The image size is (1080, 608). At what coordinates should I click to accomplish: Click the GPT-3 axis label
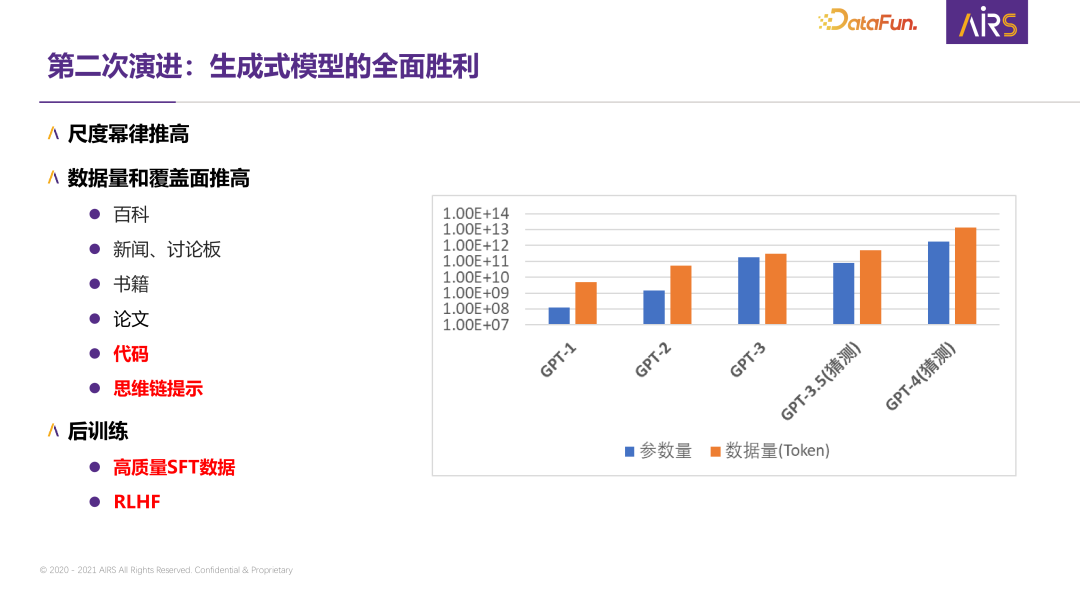pyautogui.click(x=748, y=360)
